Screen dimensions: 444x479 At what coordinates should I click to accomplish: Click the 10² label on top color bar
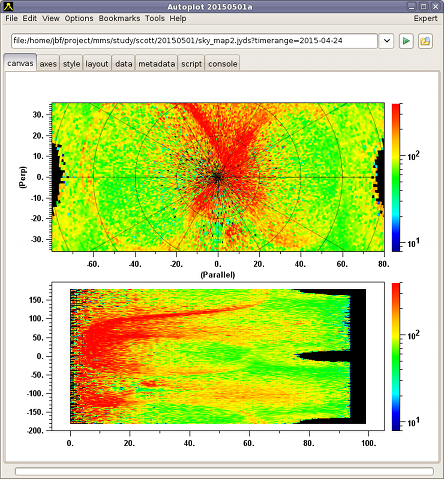(x=413, y=156)
